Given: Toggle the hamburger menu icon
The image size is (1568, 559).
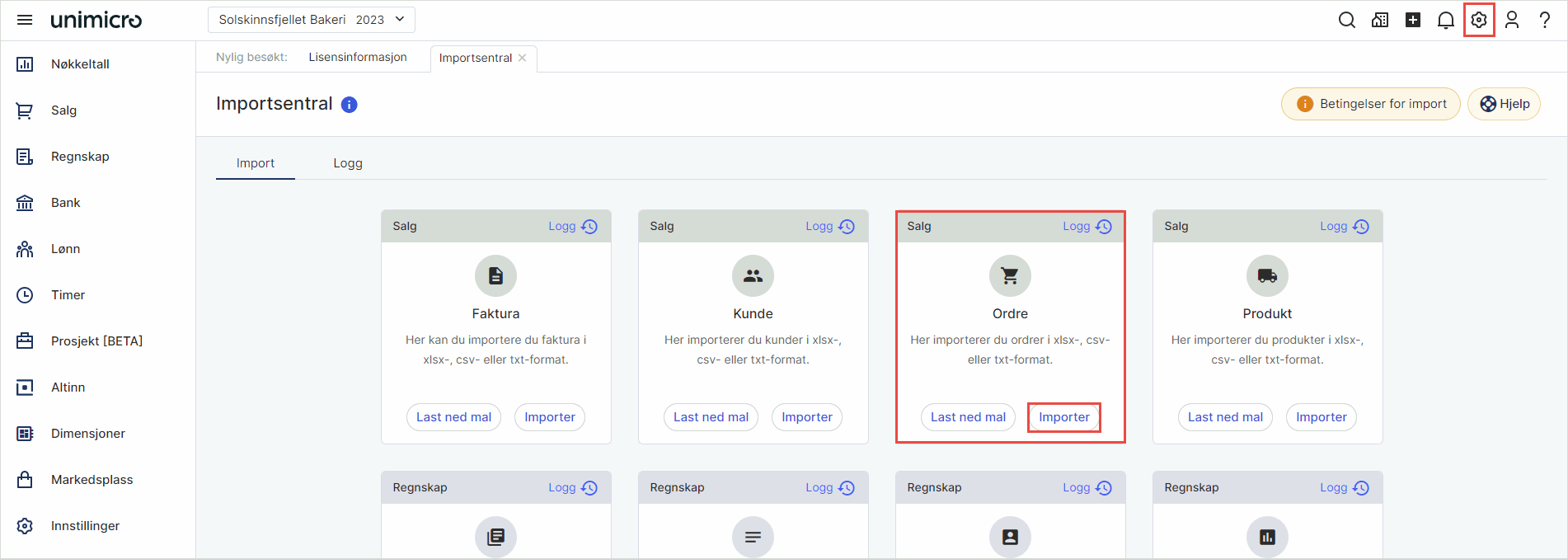Looking at the screenshot, I should (25, 20).
